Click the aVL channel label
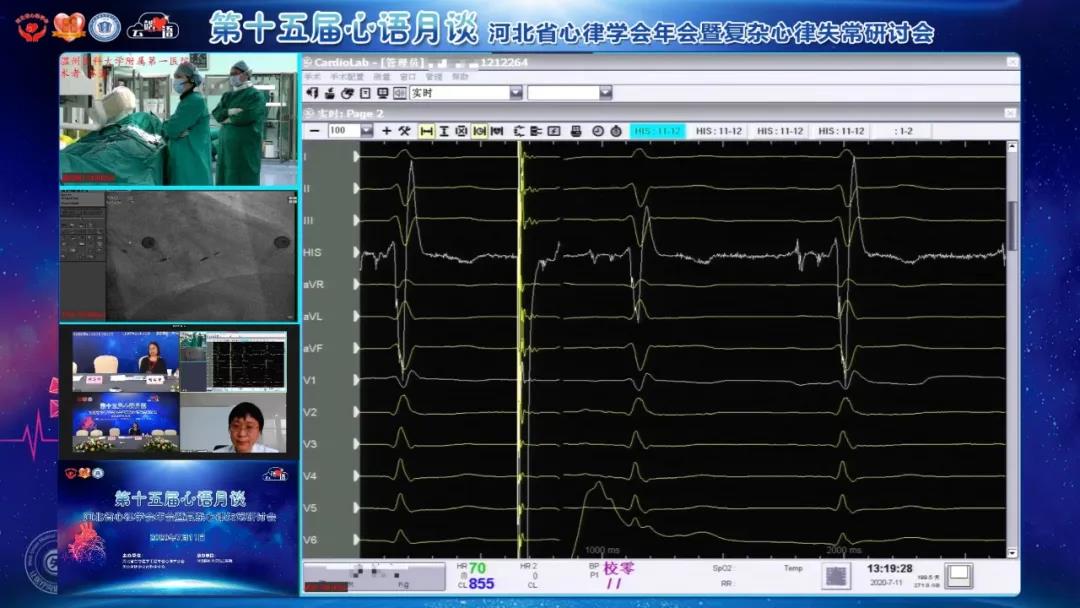1080x608 pixels. point(313,317)
